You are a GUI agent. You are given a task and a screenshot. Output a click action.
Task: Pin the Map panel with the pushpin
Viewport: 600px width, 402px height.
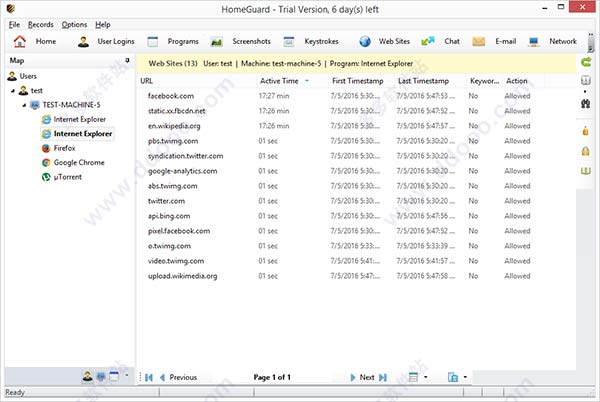127,60
